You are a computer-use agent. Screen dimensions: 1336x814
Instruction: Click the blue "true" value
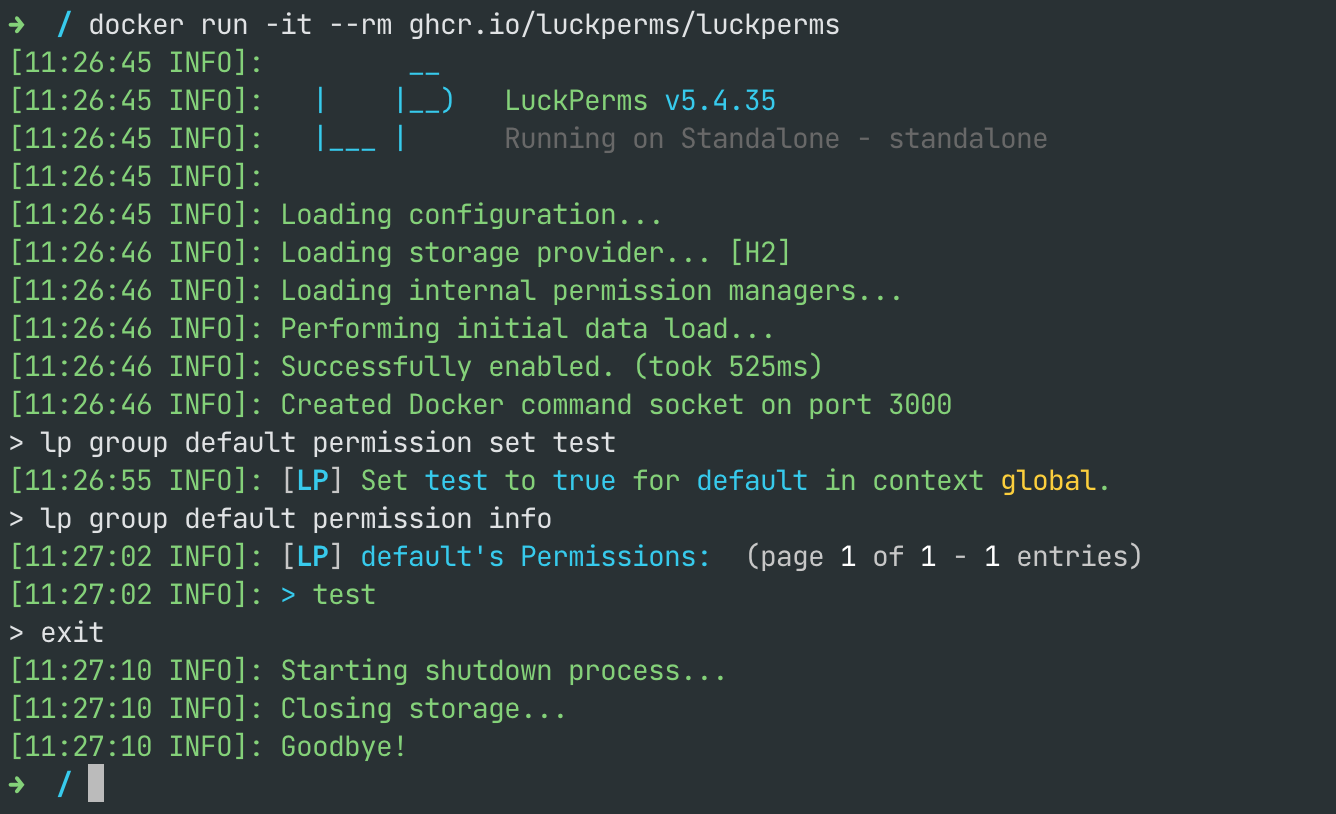(x=584, y=481)
